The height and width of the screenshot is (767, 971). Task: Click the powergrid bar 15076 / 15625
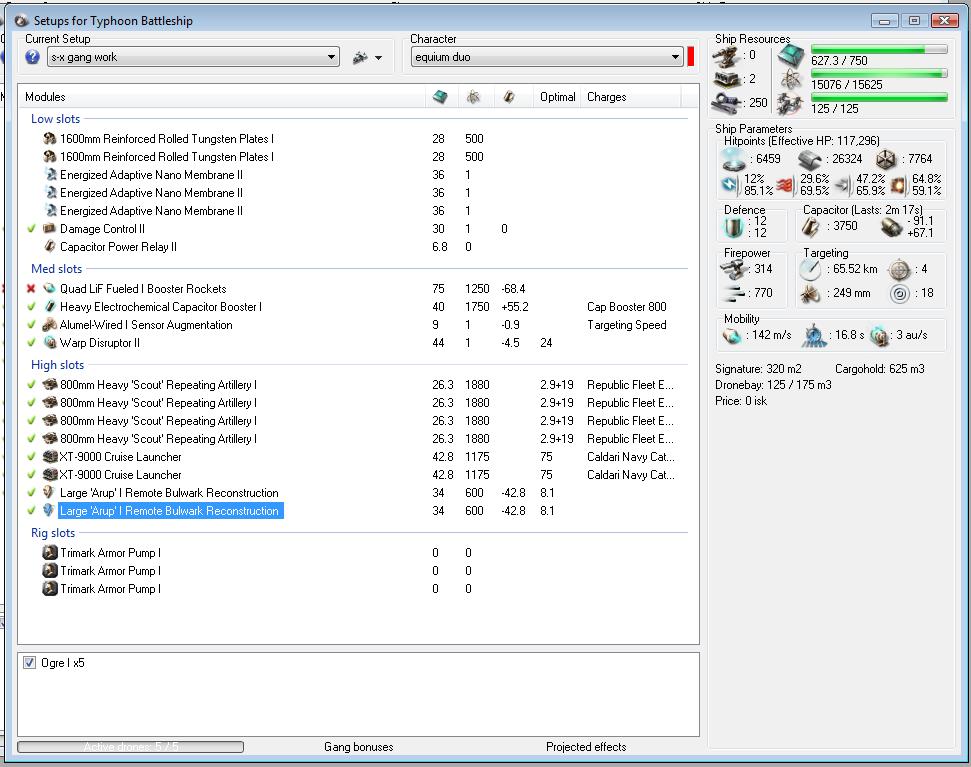point(879,73)
